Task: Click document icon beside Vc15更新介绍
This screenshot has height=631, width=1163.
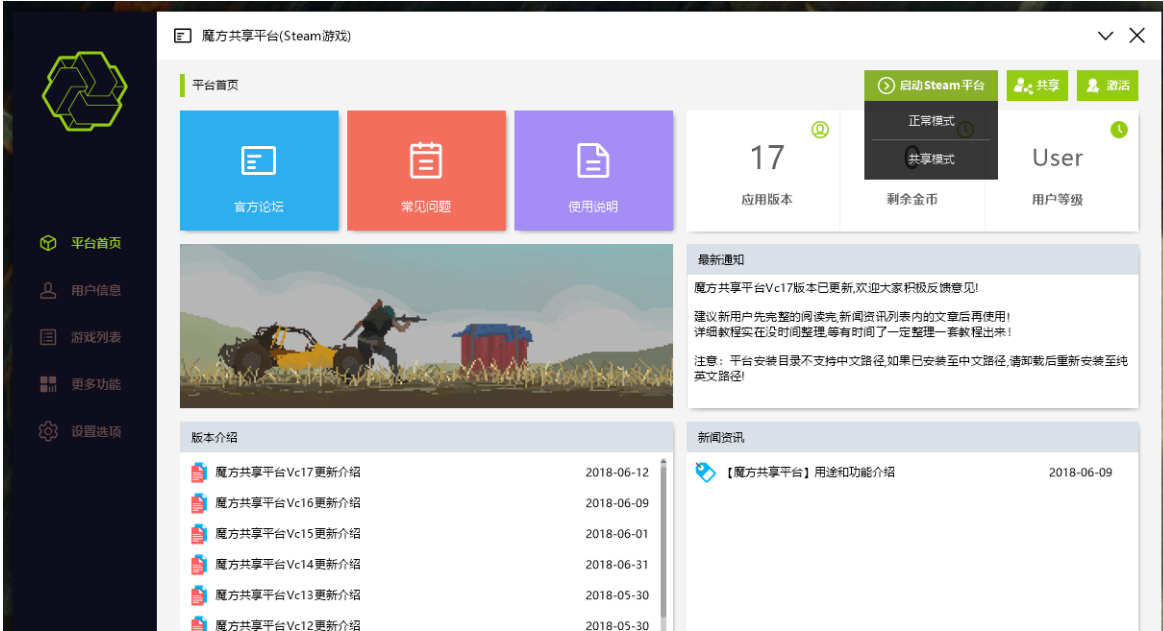Action: pyautogui.click(x=198, y=534)
